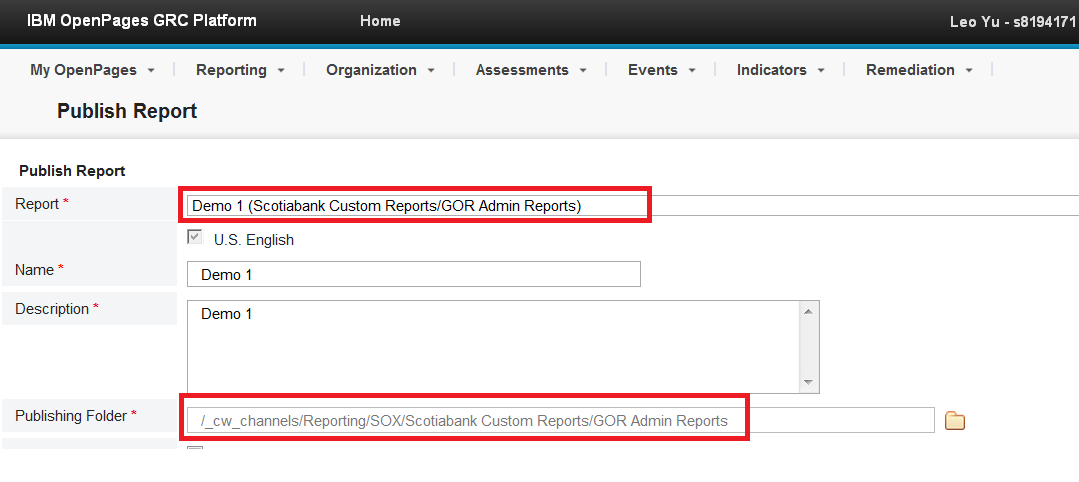Click the Publish Report page heading
This screenshot has width=1079, height=482.
(x=127, y=111)
